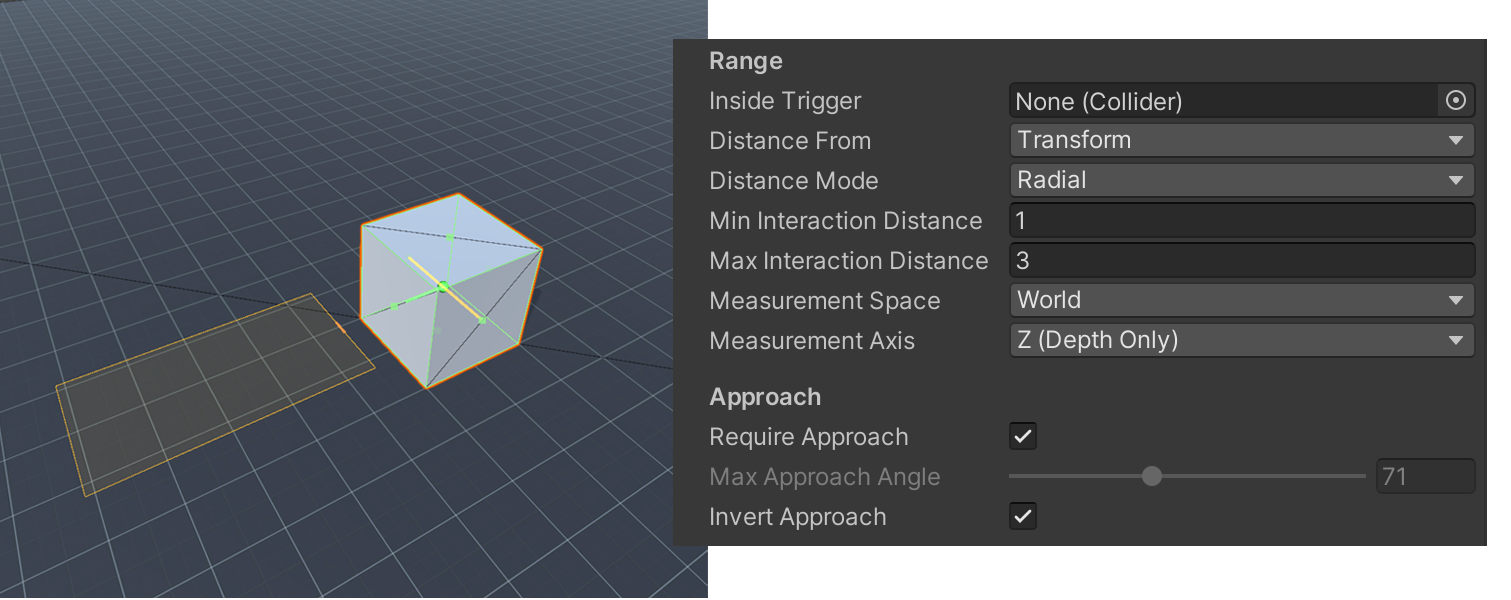The width and height of the screenshot is (1511, 600).
Task: Click the Require Approach label
Action: coord(809,437)
